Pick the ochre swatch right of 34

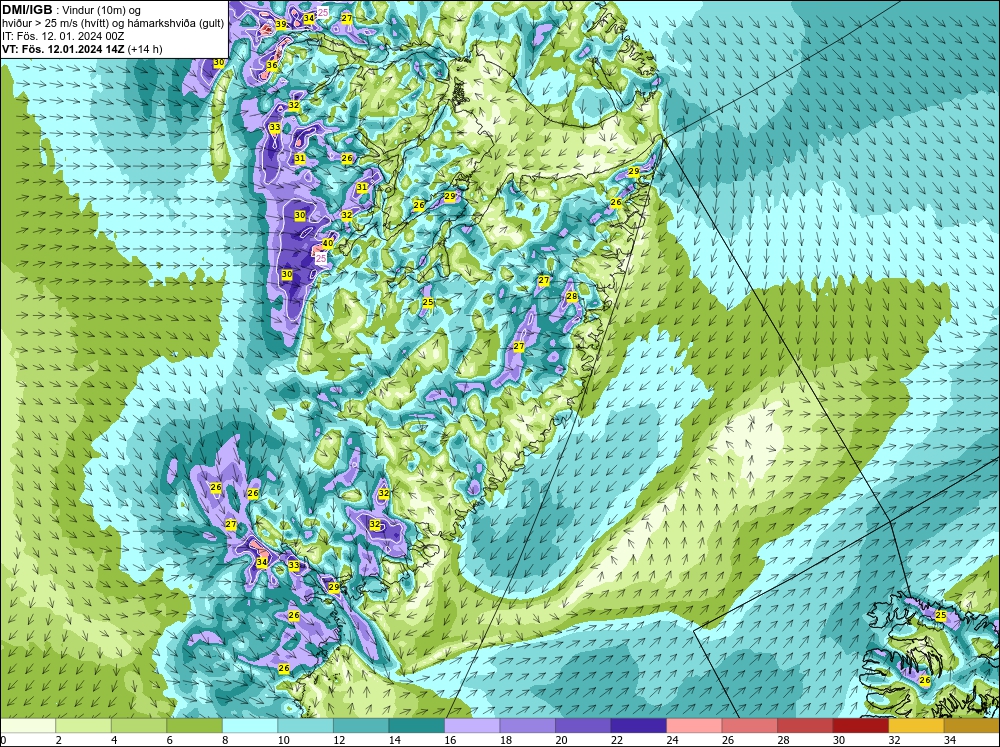(x=971, y=726)
